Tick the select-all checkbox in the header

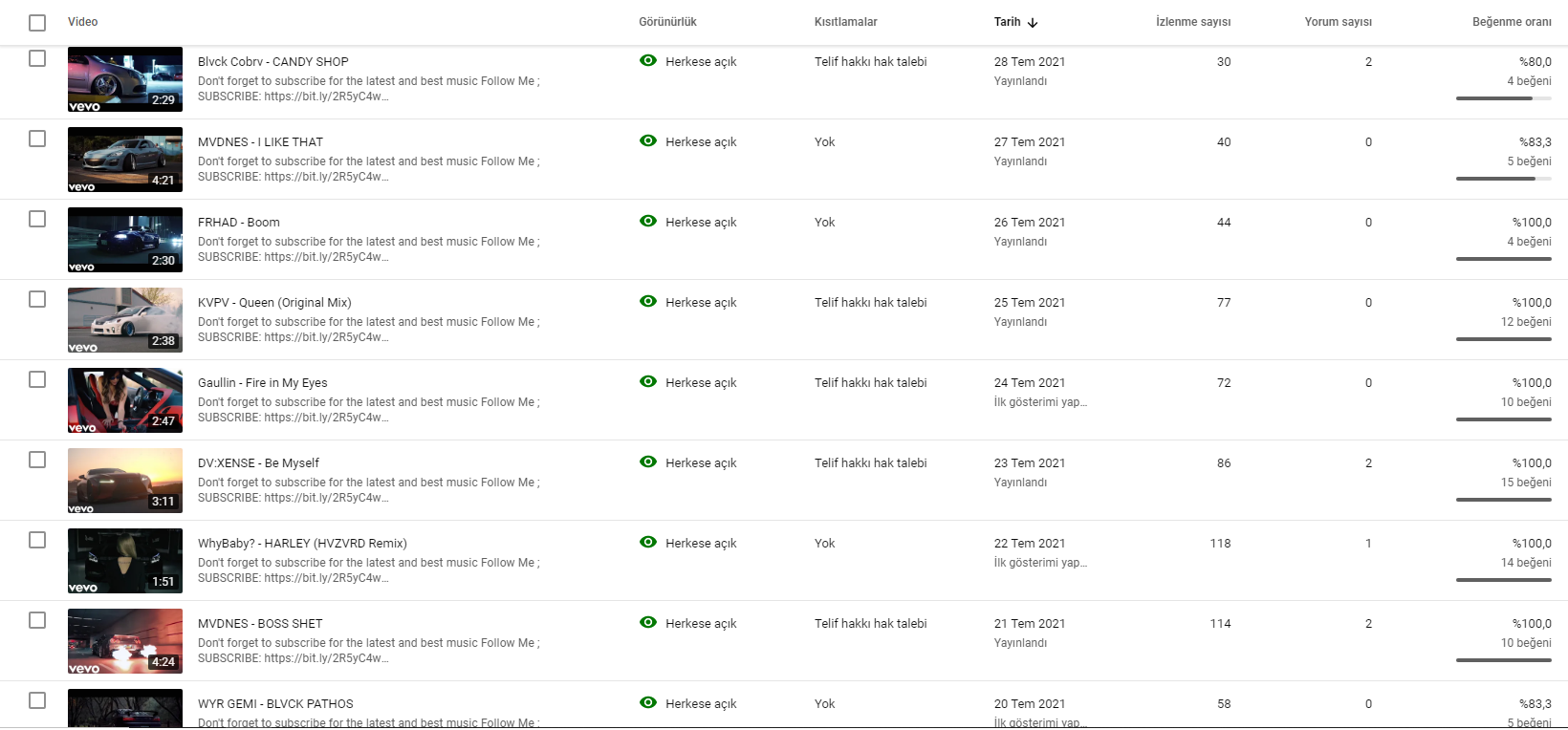[37, 23]
